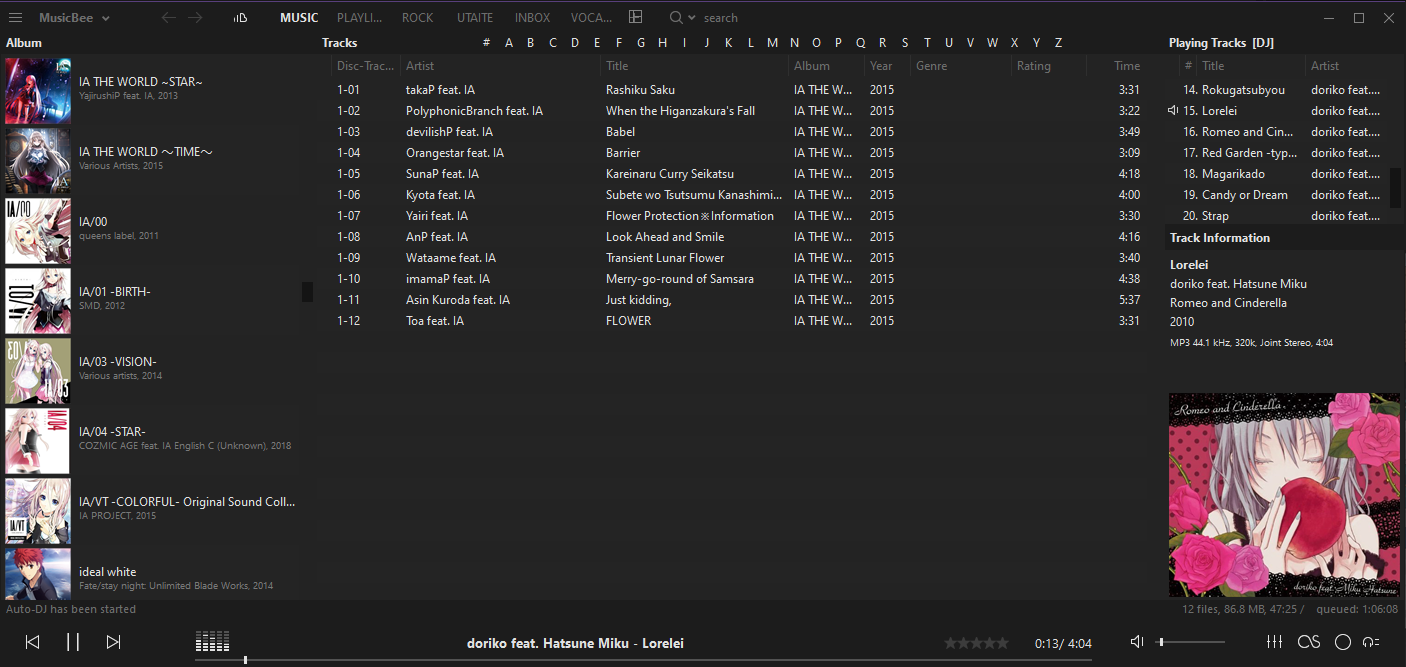Click the now-playing bars icon in toolbar

(x=239, y=18)
